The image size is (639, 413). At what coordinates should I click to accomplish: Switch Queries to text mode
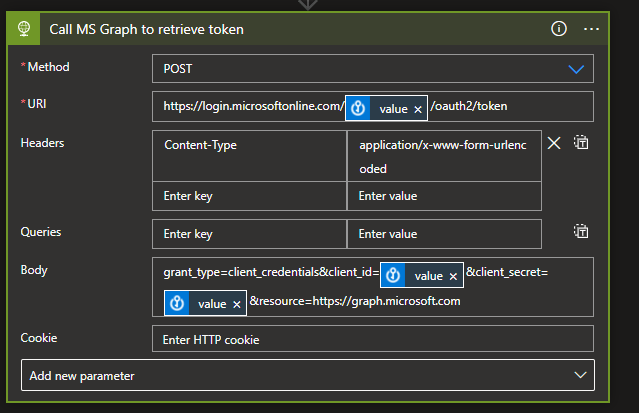pyautogui.click(x=581, y=232)
